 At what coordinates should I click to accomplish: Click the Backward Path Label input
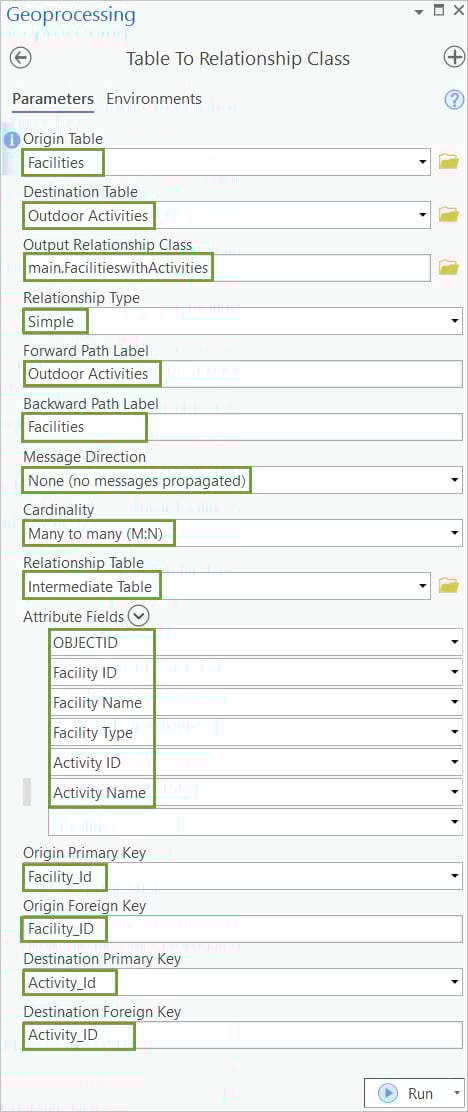coord(243,427)
